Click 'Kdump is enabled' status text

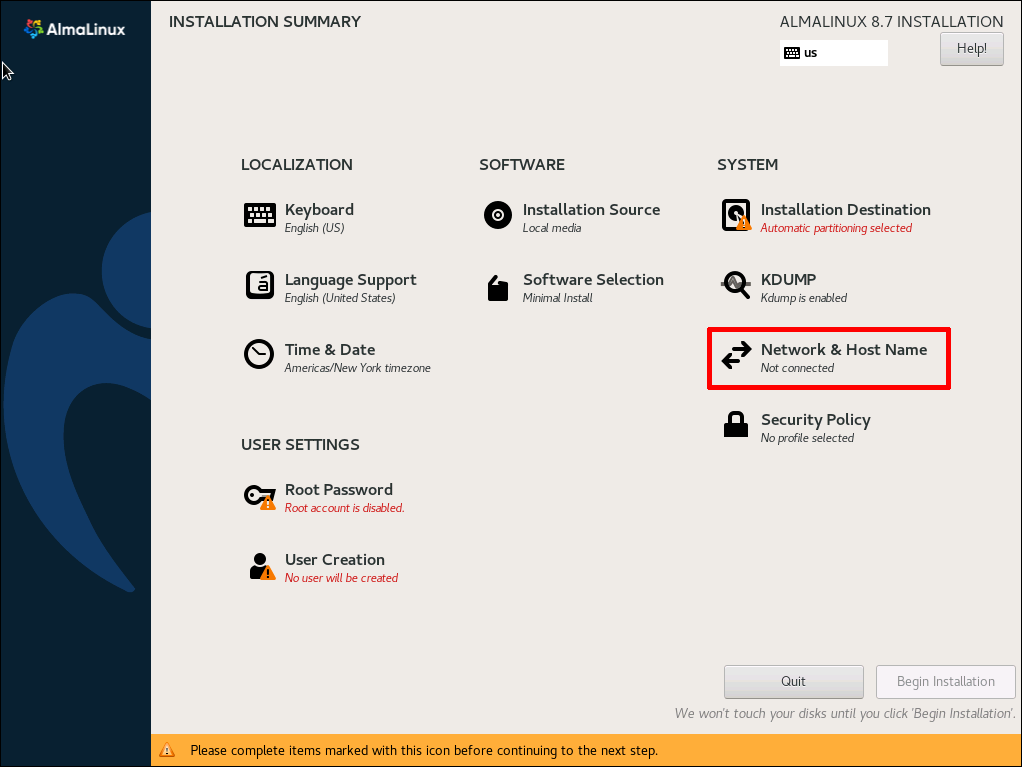(804, 298)
